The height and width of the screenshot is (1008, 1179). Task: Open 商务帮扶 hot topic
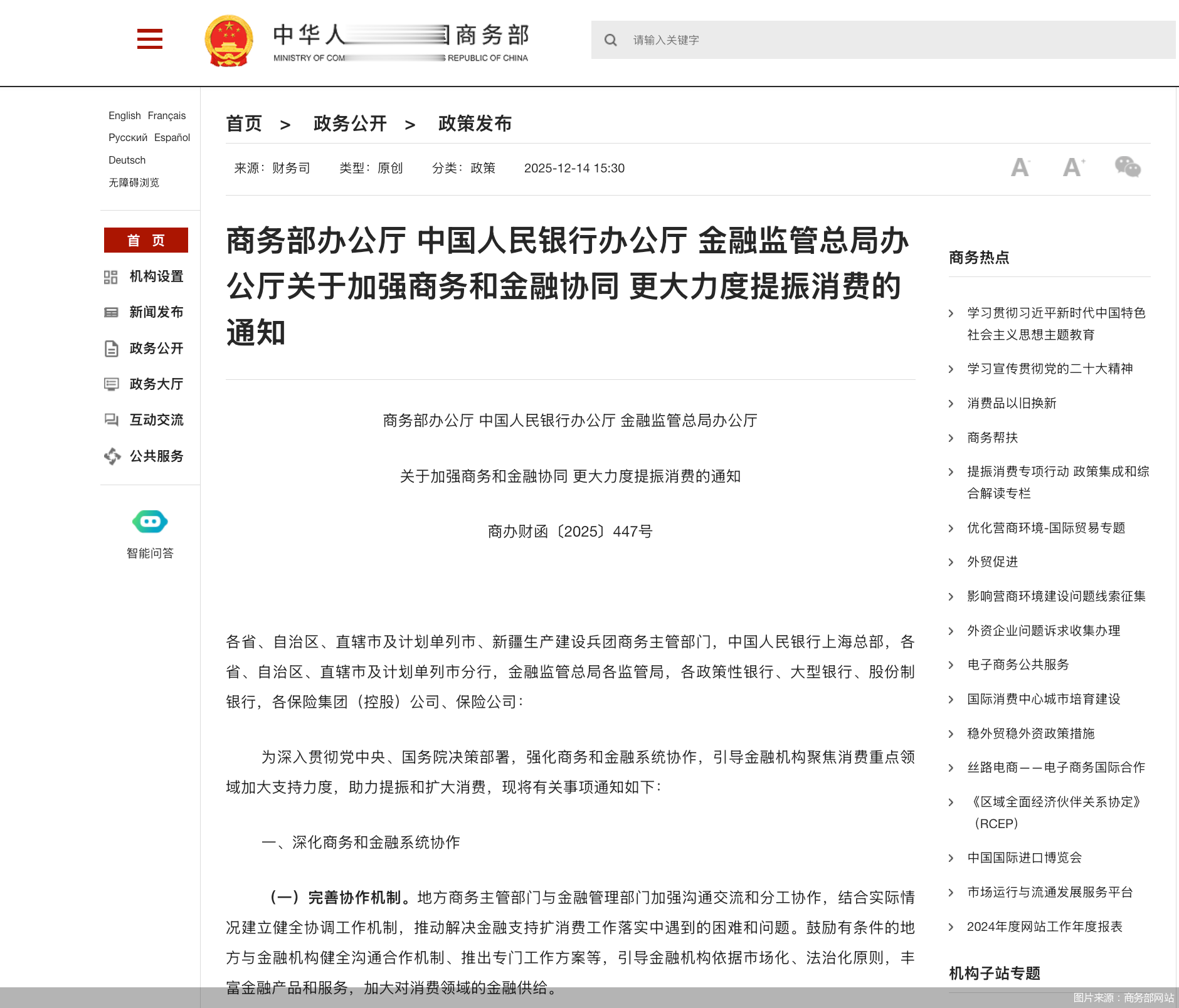(993, 438)
